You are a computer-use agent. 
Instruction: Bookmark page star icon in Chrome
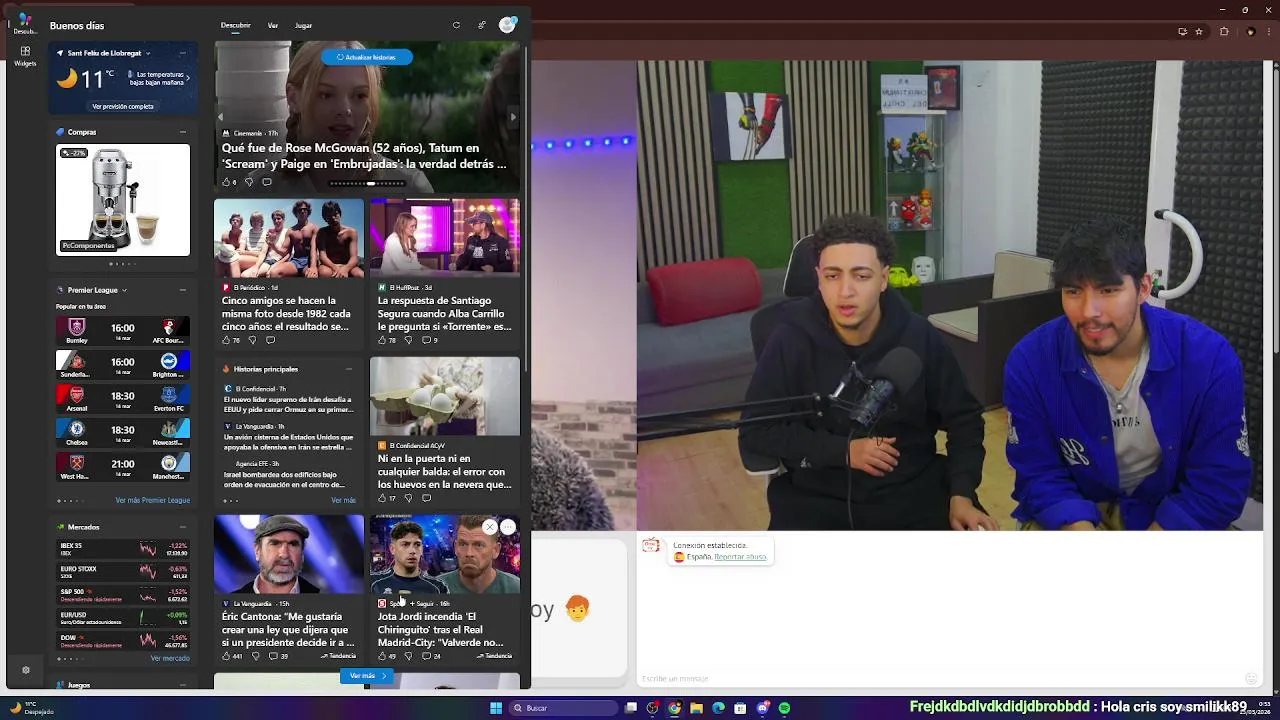pyautogui.click(x=1199, y=32)
